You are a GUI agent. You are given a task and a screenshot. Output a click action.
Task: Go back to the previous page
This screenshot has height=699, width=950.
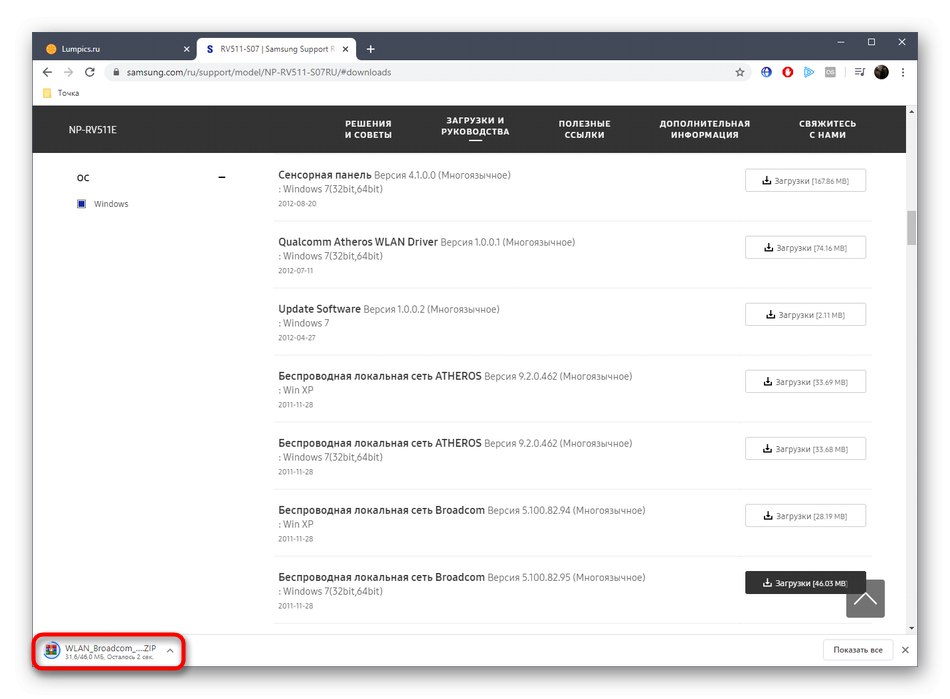[47, 72]
